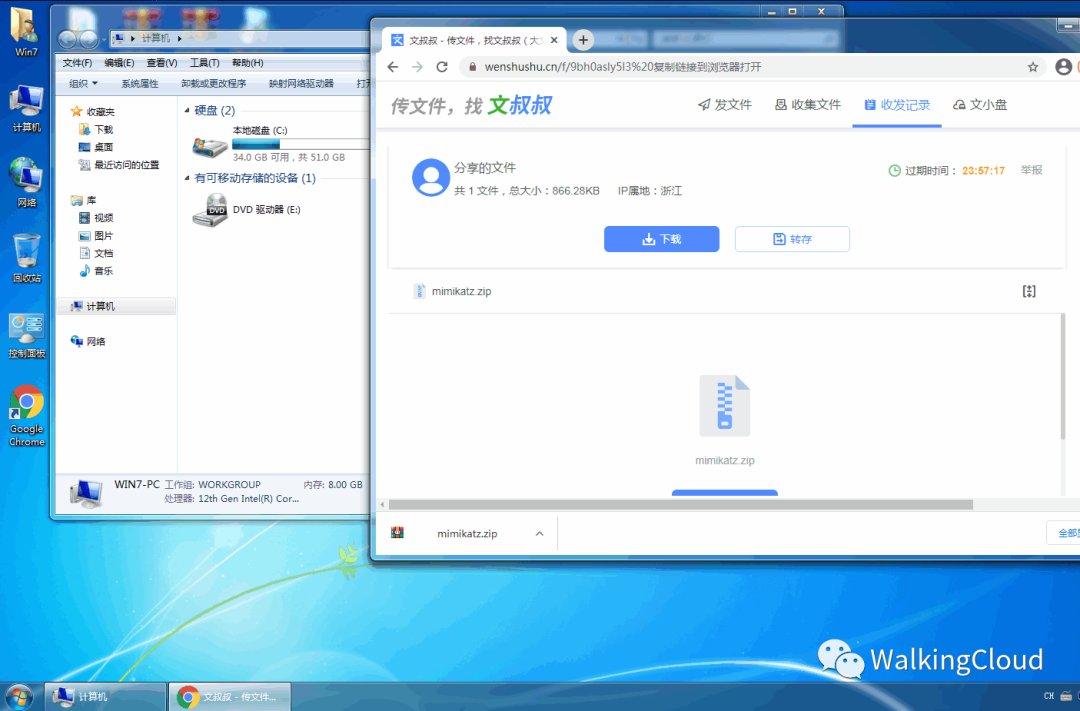This screenshot has height=711, width=1080.
Task: Click the Explorer back navigation button
Action: [x=68, y=39]
